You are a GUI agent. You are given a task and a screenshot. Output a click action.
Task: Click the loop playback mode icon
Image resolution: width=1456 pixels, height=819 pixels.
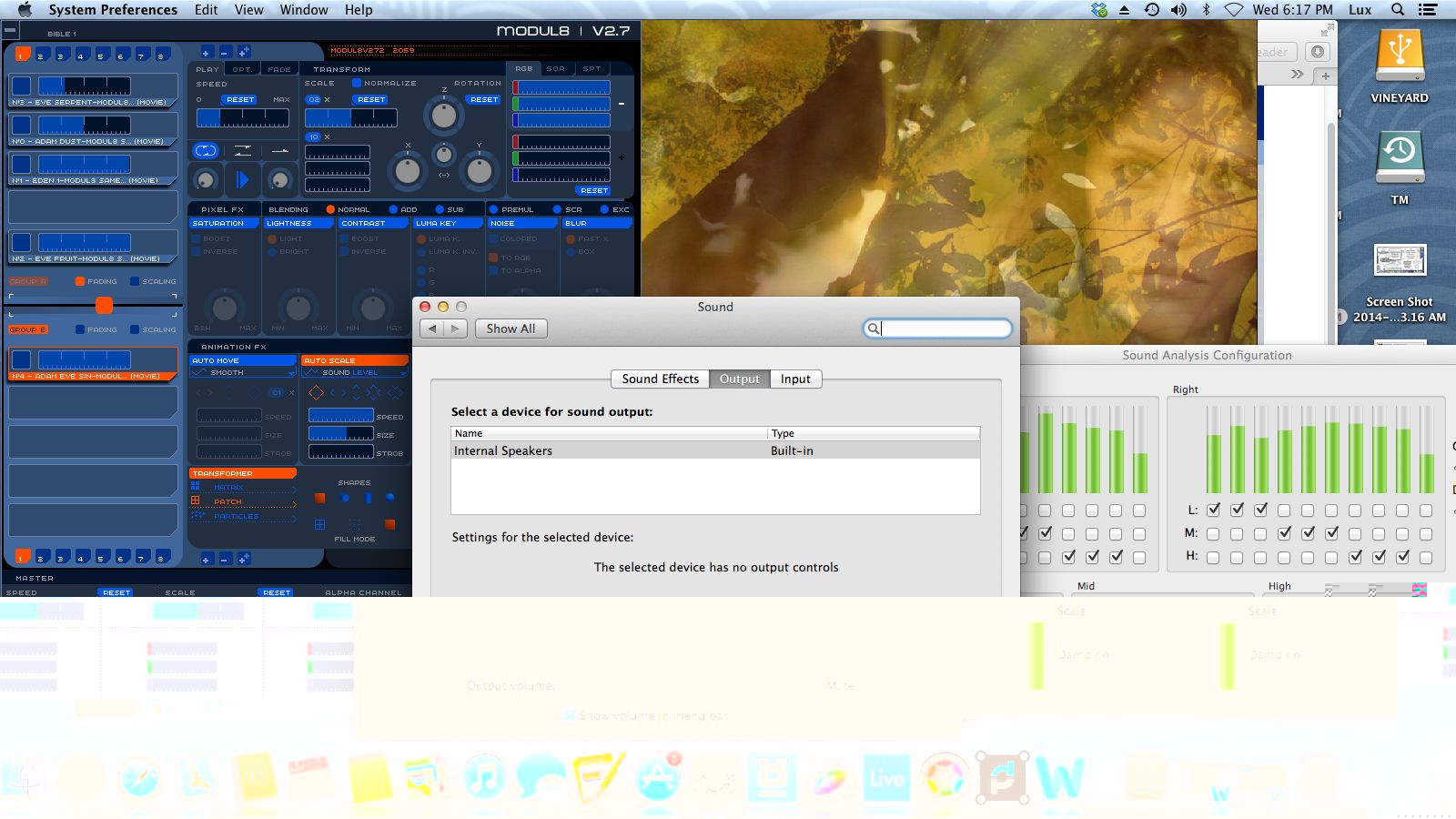[206, 151]
